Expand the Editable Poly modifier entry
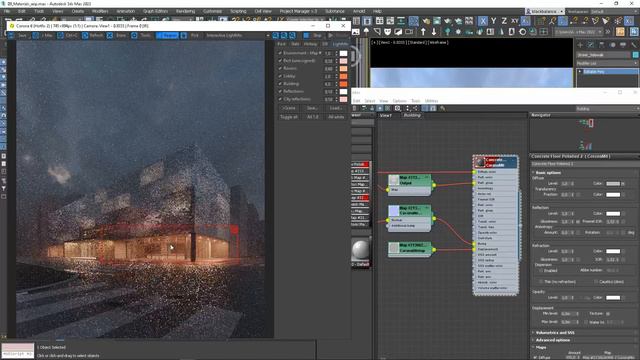Viewport: 640px width, 360px height. 580,71
